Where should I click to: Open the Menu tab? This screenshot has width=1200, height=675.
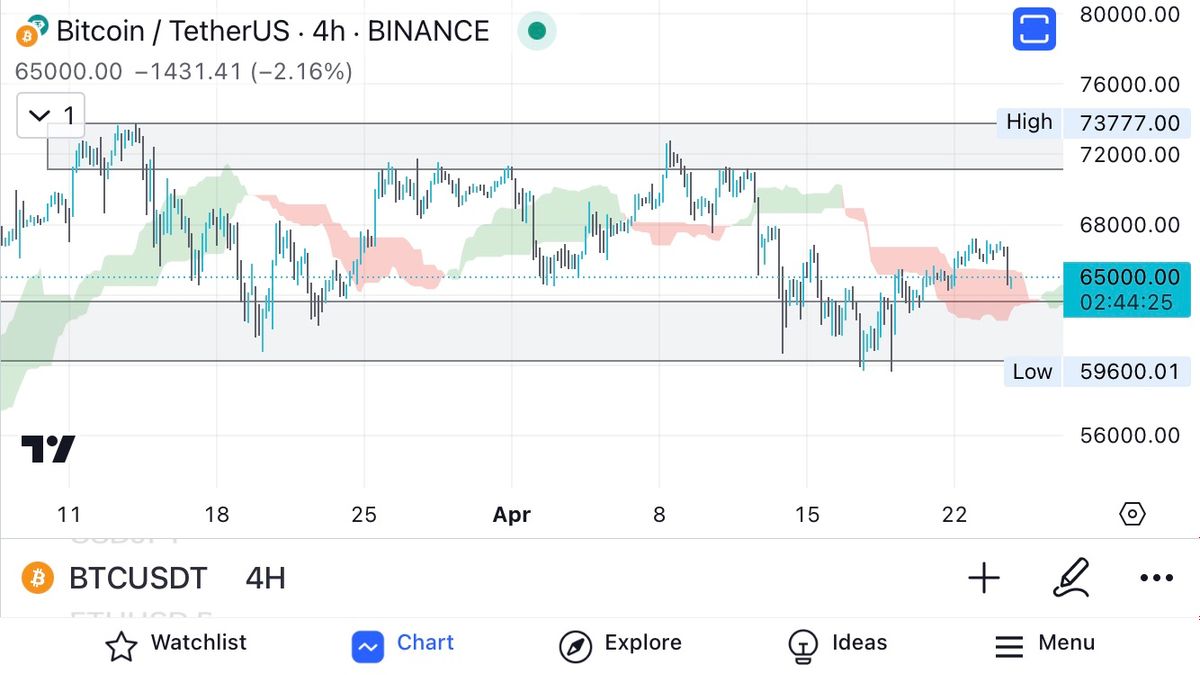pos(1045,645)
